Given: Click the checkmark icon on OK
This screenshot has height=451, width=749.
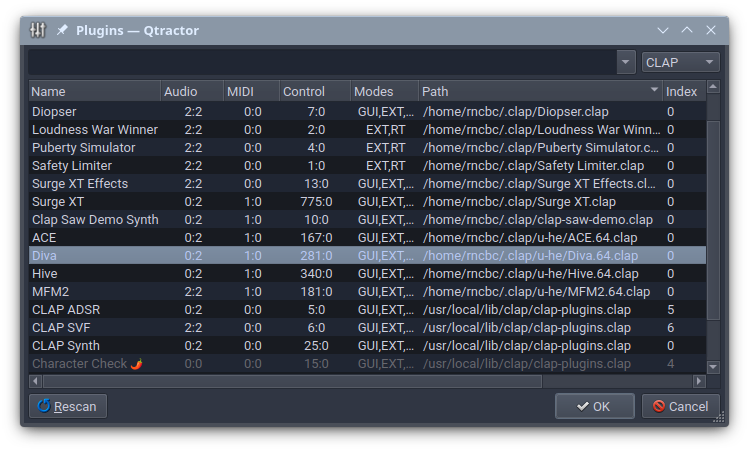Looking at the screenshot, I should coord(582,407).
